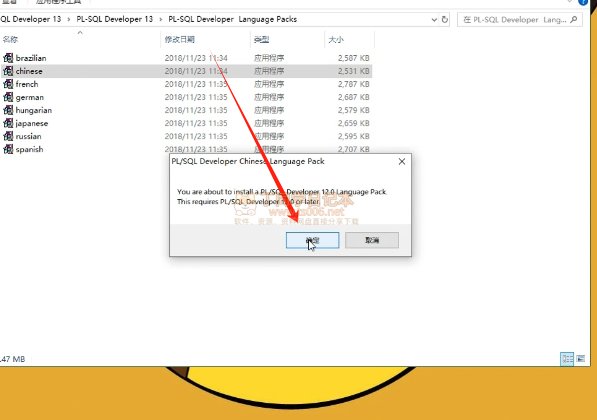Select the hungarian installer file icon
This screenshot has height=420, width=597.
click(x=8, y=110)
